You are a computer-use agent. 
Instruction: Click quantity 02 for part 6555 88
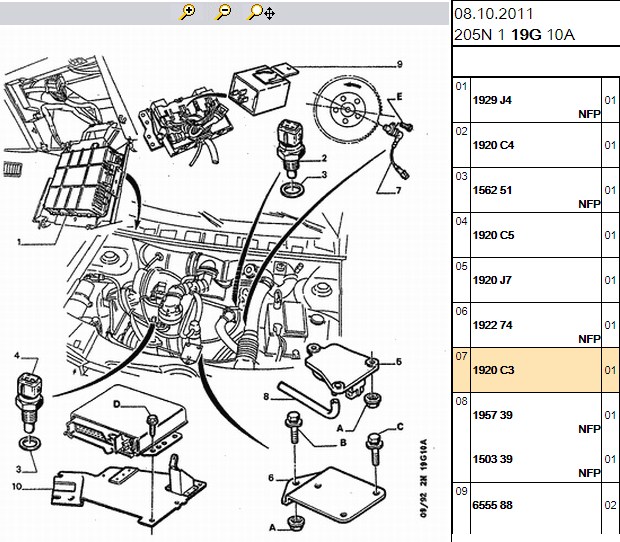610,505
